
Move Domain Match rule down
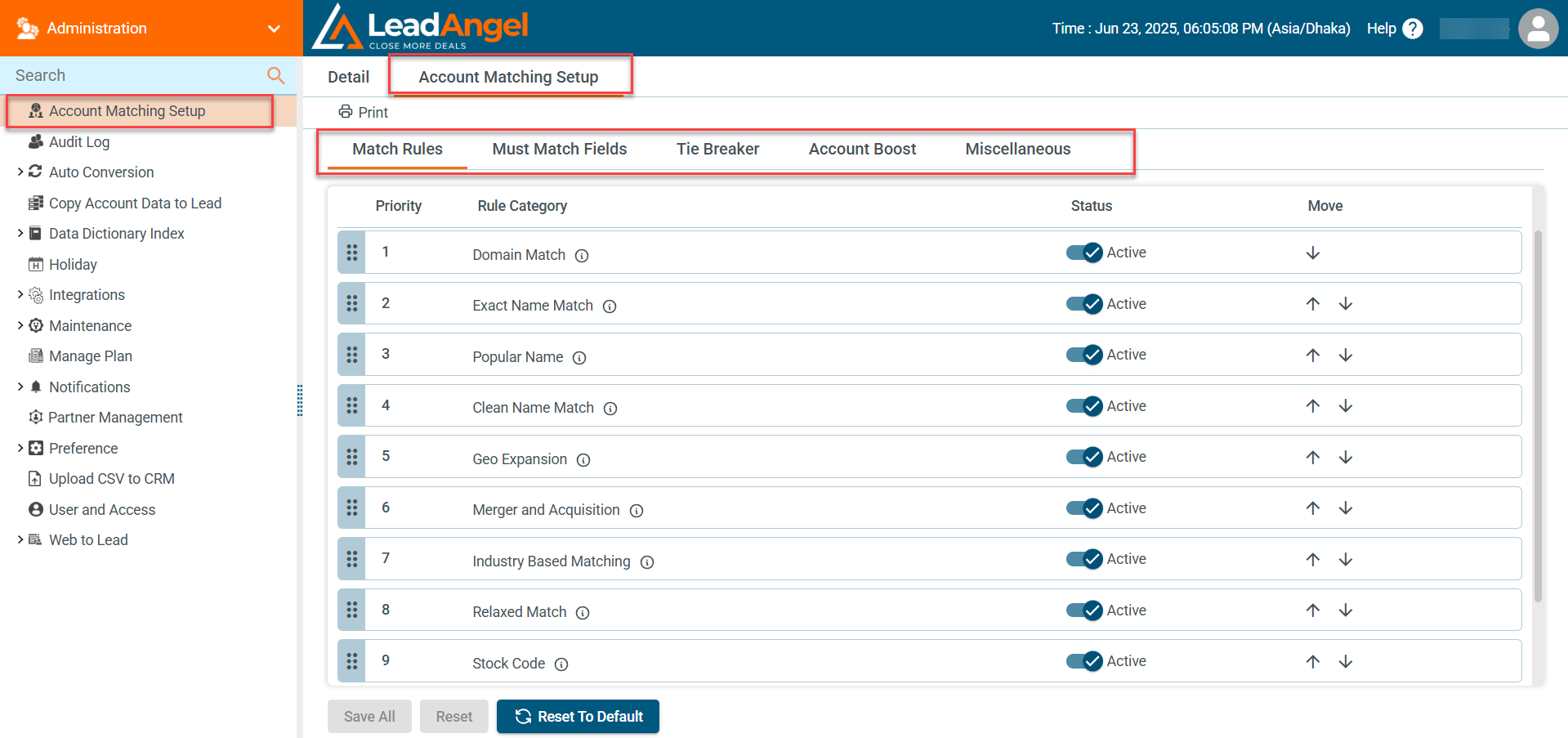1313,253
